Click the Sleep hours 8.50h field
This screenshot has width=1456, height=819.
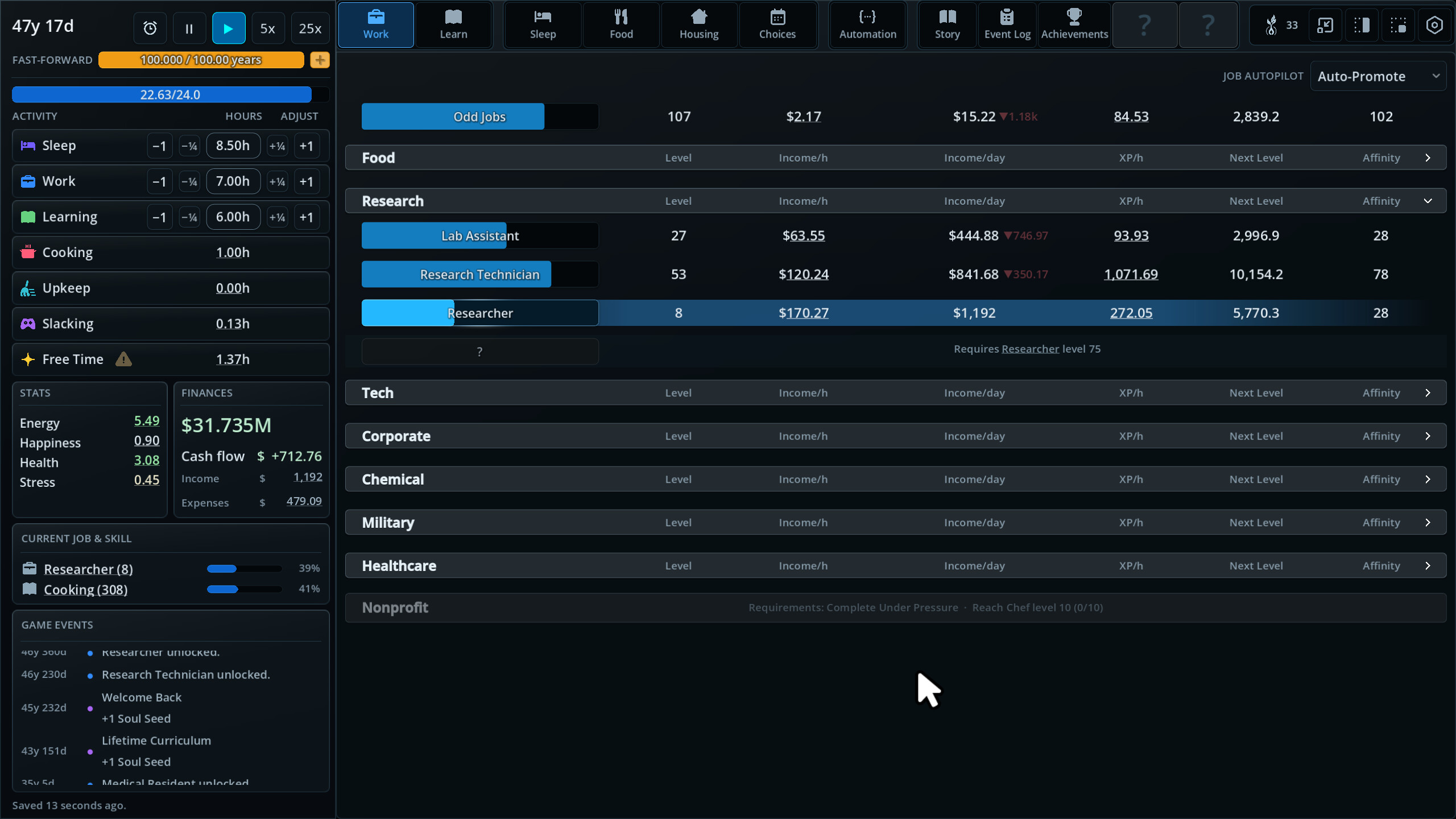pyautogui.click(x=233, y=146)
